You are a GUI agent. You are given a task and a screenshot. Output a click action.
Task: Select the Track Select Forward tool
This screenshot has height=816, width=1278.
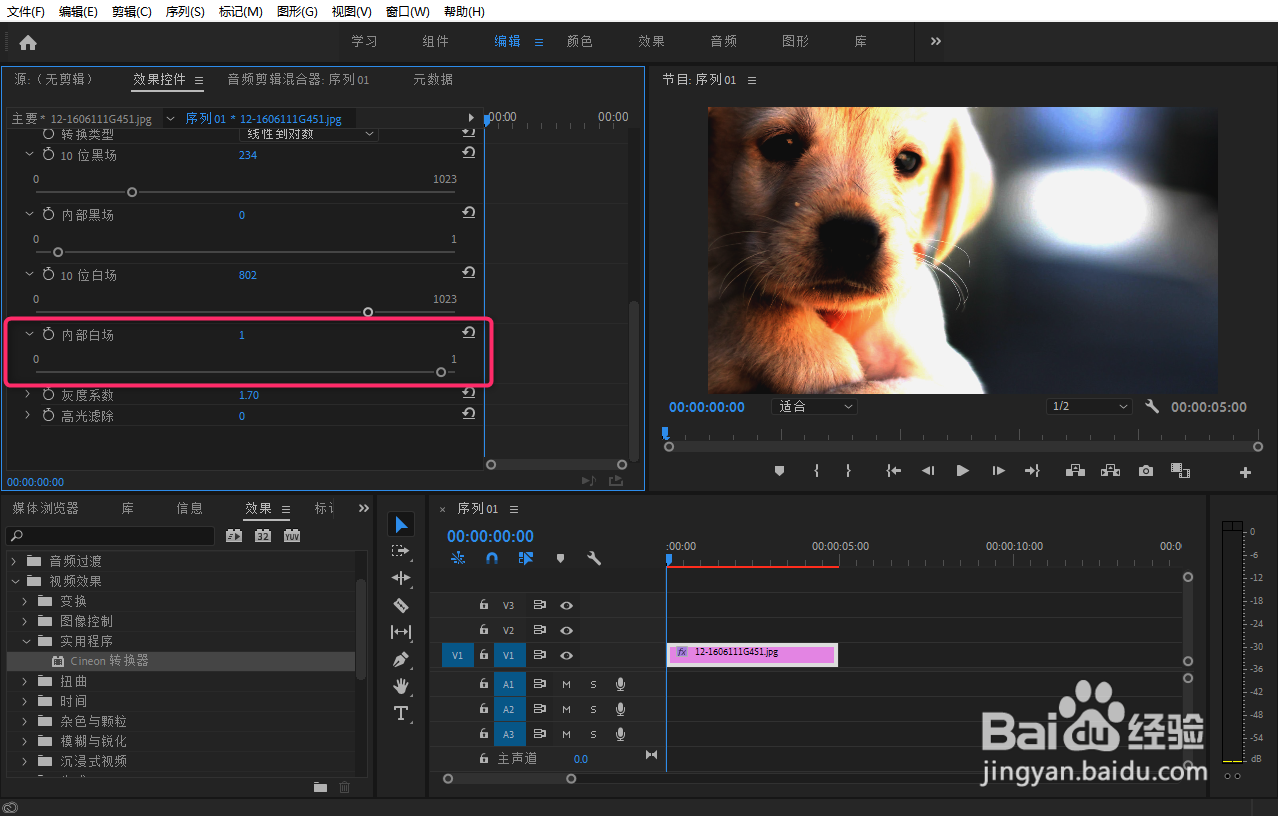pos(401,551)
